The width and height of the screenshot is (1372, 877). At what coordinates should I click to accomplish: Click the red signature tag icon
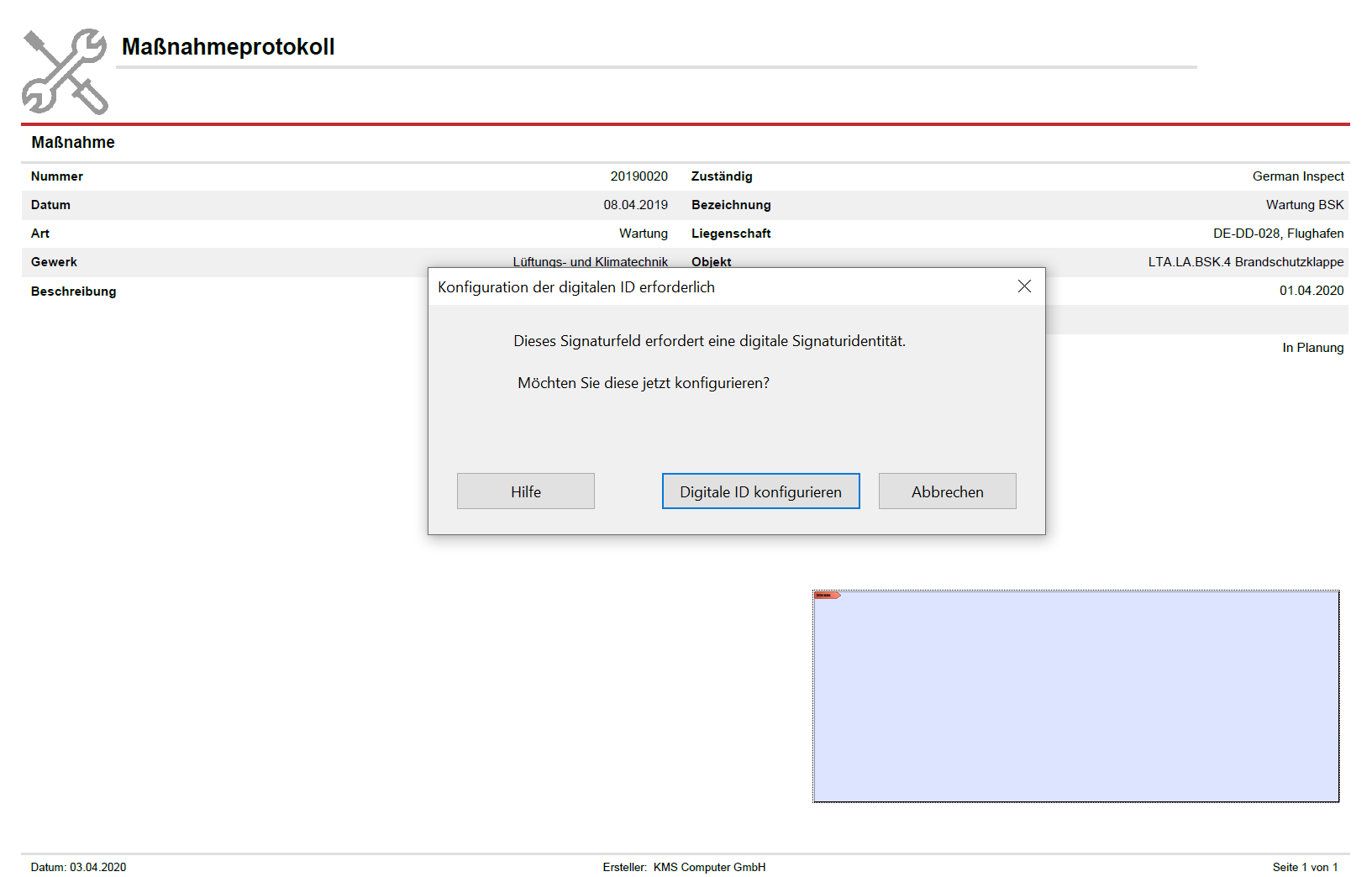pos(827,596)
